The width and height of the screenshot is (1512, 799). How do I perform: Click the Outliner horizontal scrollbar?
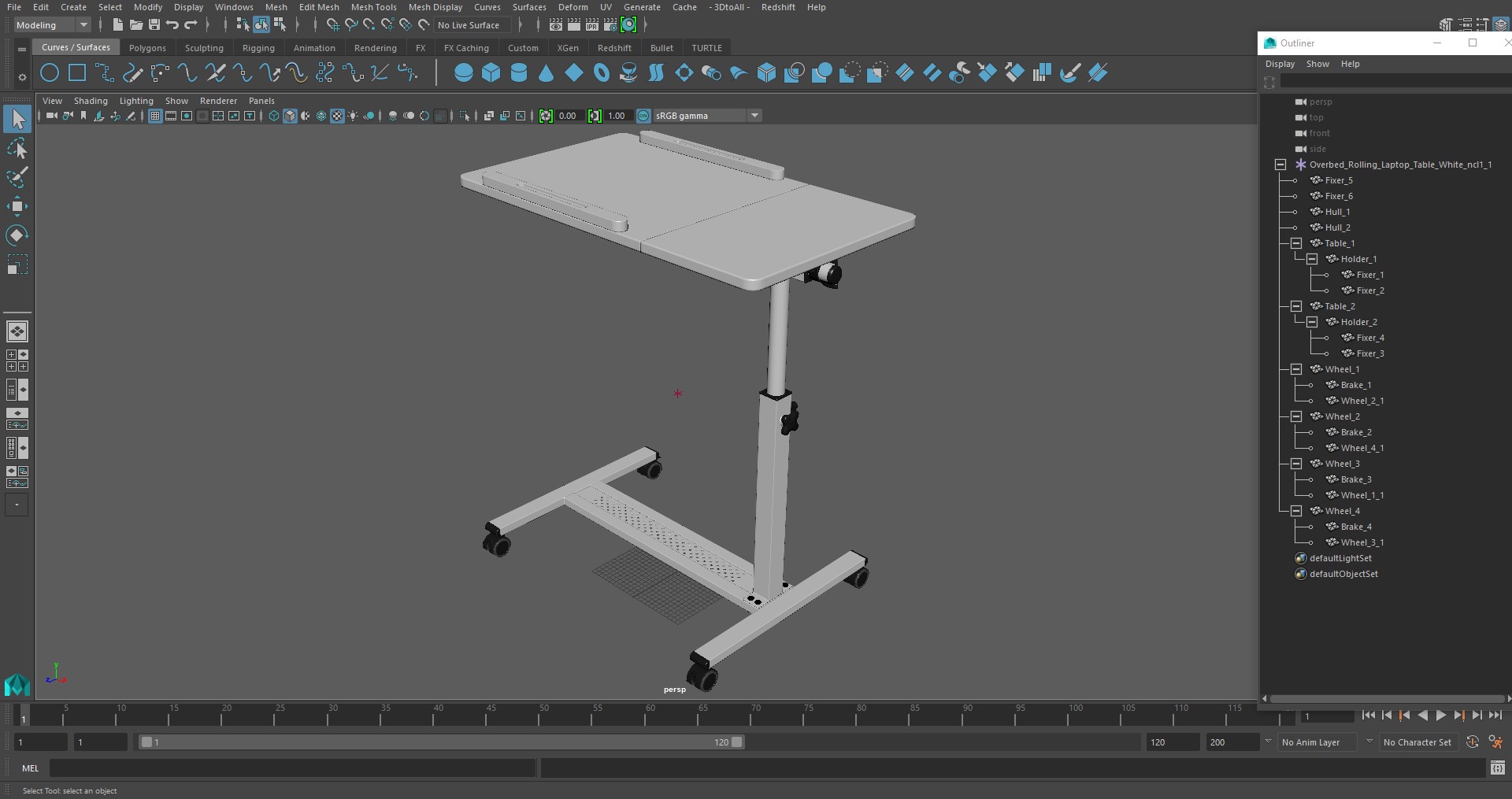click(x=1386, y=698)
